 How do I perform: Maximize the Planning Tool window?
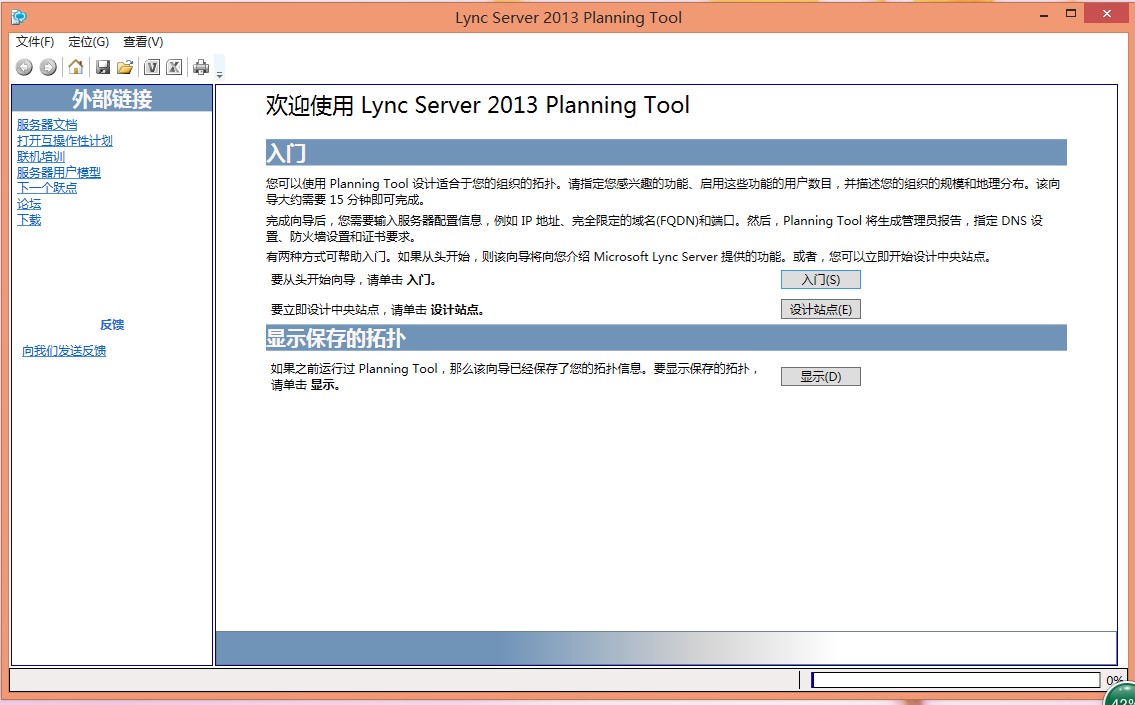click(x=1071, y=13)
